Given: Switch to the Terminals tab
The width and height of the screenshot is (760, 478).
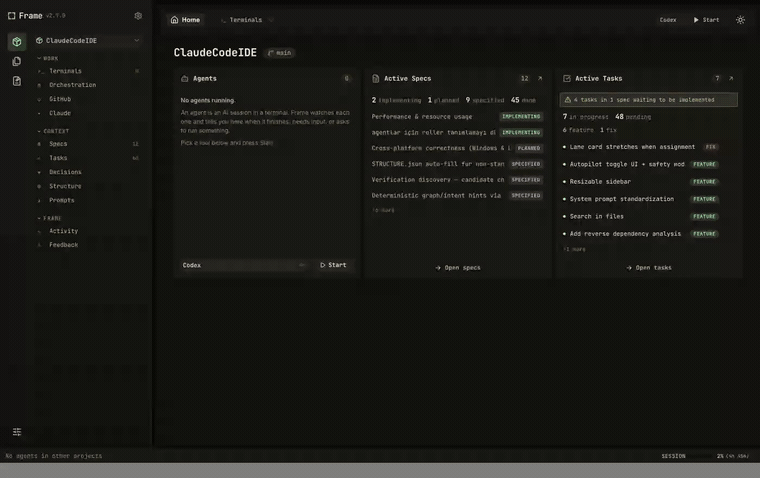Looking at the screenshot, I should (x=241, y=20).
